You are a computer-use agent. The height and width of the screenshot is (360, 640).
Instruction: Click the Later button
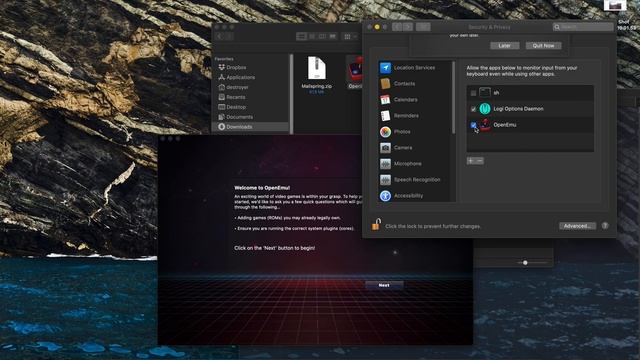tap(505, 46)
